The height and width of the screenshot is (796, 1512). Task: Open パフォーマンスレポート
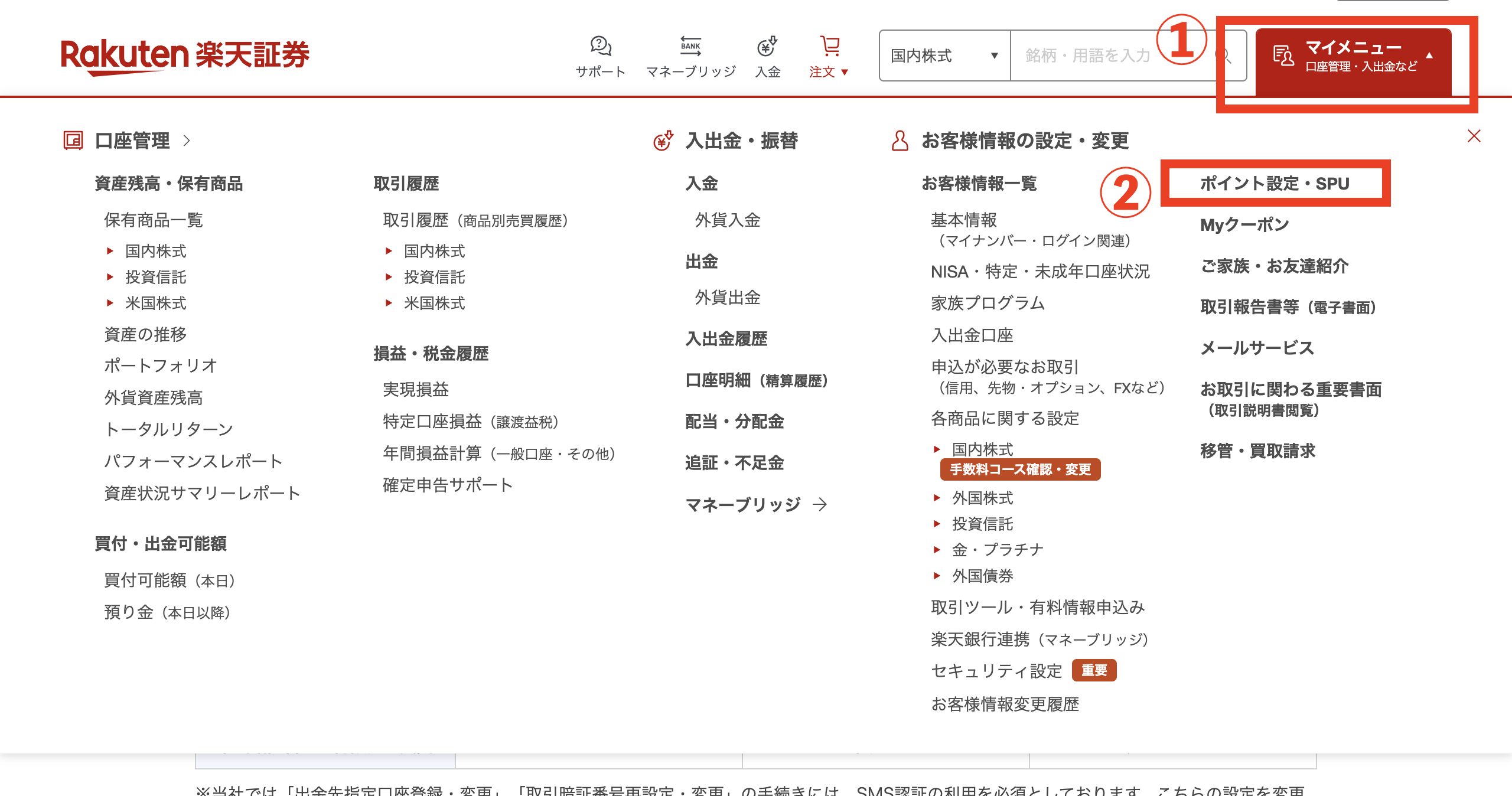(x=194, y=461)
